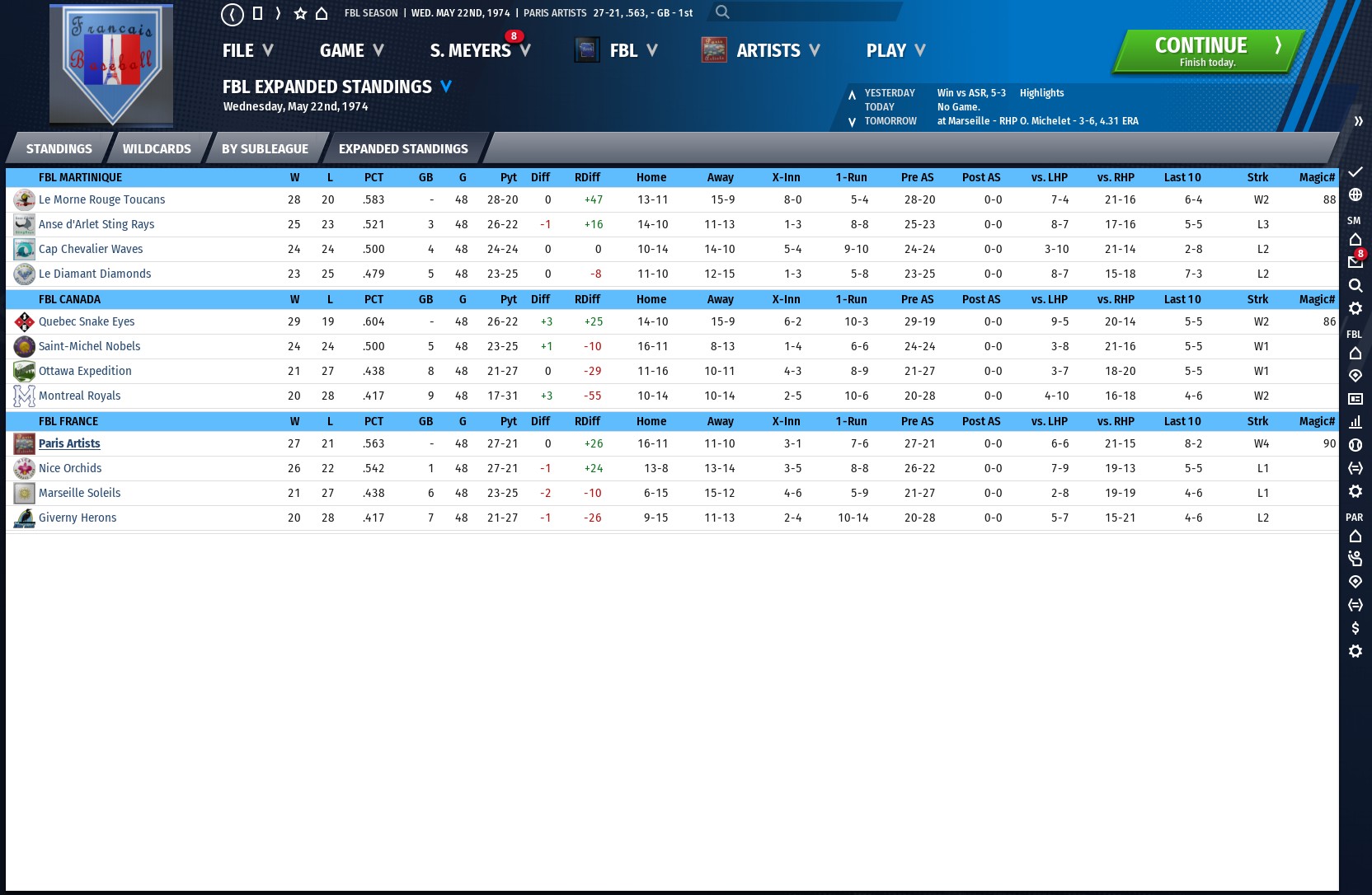
Task: Go back with the circled back arrow
Action: coord(233,13)
